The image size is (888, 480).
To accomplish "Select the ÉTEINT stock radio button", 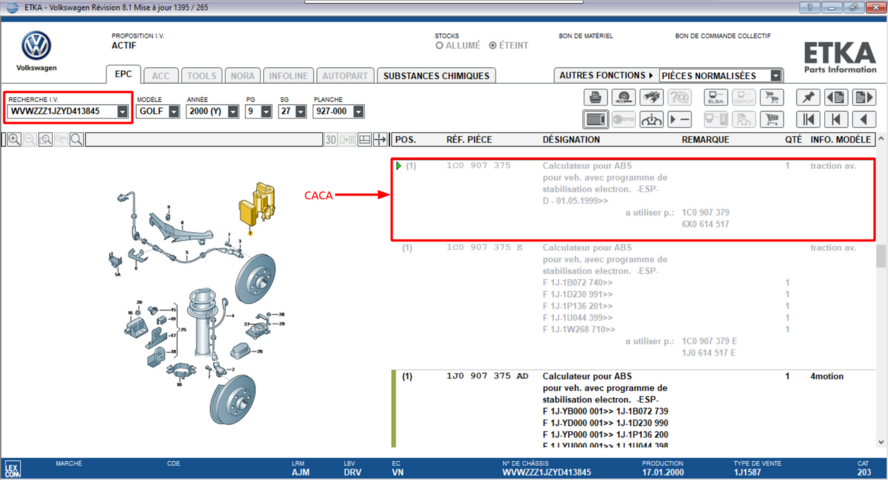I will click(493, 45).
